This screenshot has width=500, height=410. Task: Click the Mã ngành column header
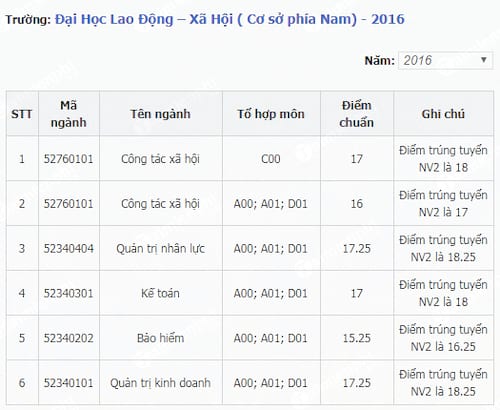click(69, 114)
